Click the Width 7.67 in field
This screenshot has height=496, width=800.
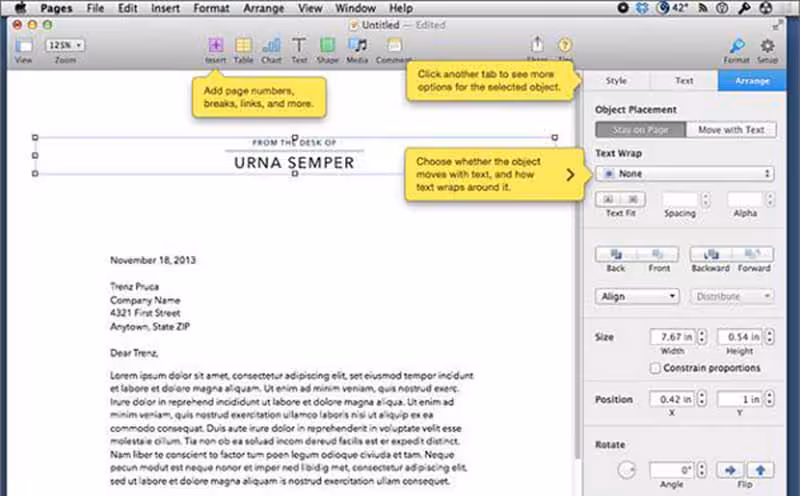(672, 337)
